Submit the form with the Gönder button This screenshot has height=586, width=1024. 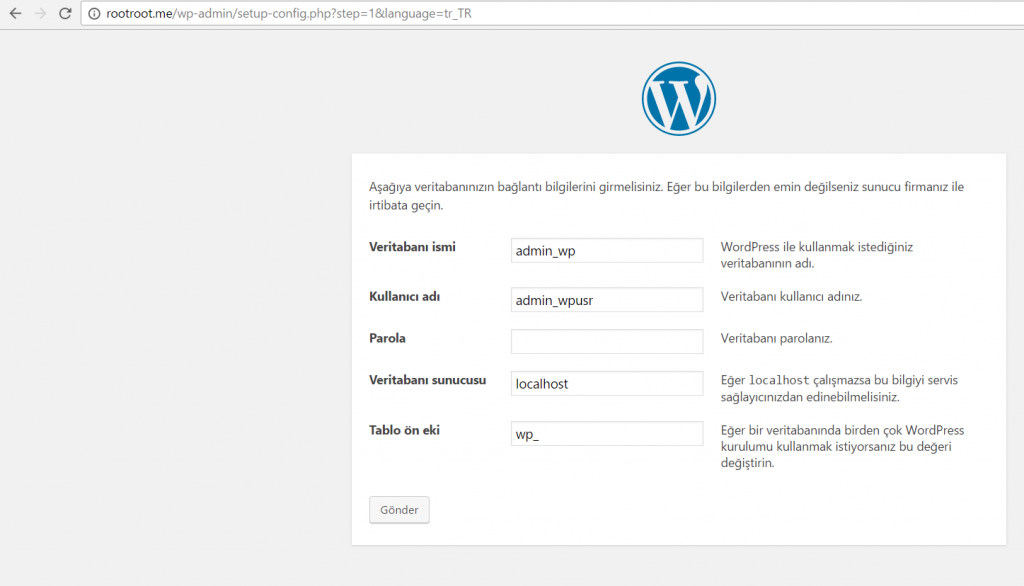click(x=399, y=510)
